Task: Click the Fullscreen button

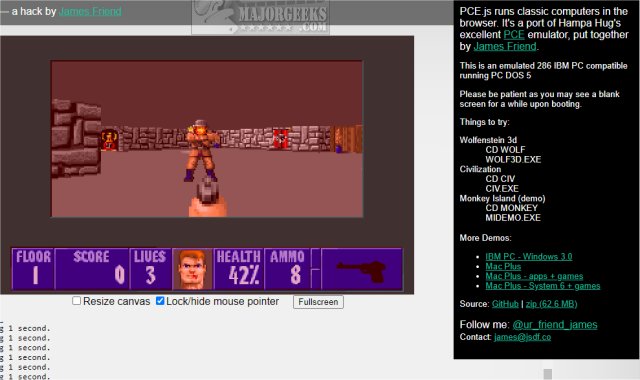Action: point(318,302)
